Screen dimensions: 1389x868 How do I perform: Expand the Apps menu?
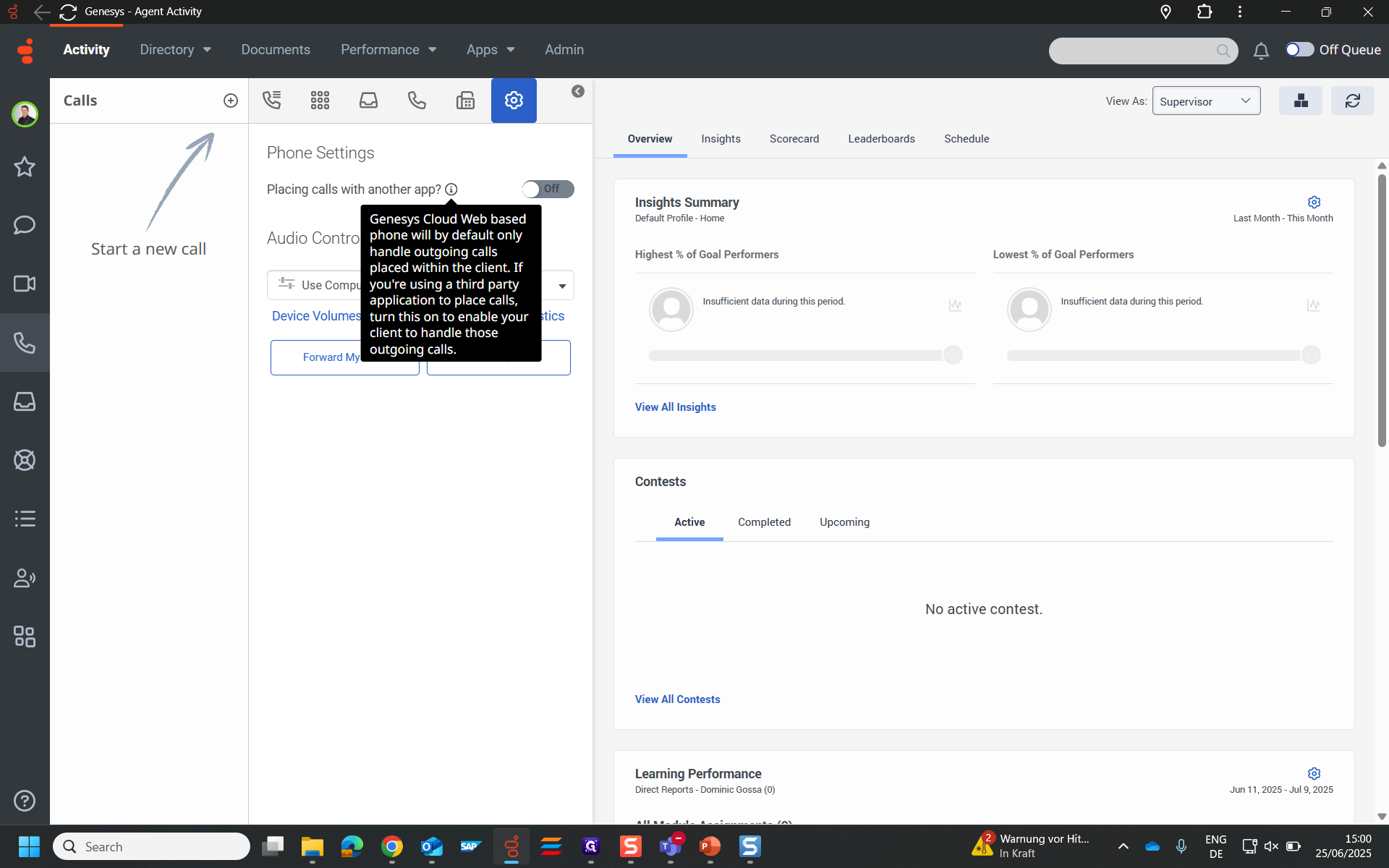490,50
